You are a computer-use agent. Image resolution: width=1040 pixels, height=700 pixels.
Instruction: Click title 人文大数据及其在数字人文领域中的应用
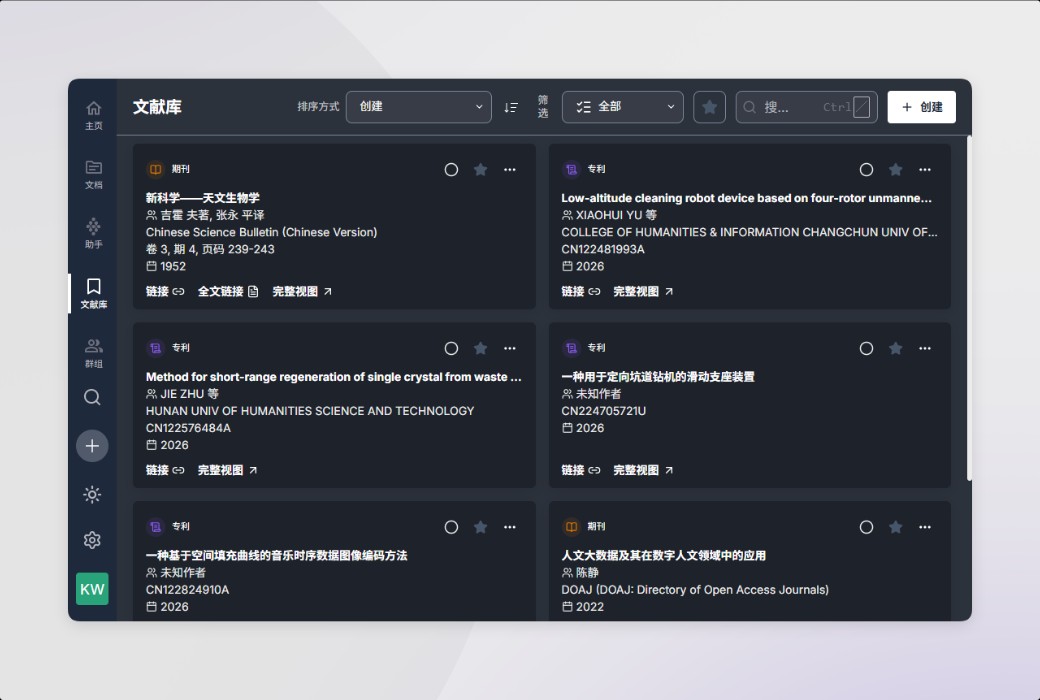(663, 555)
